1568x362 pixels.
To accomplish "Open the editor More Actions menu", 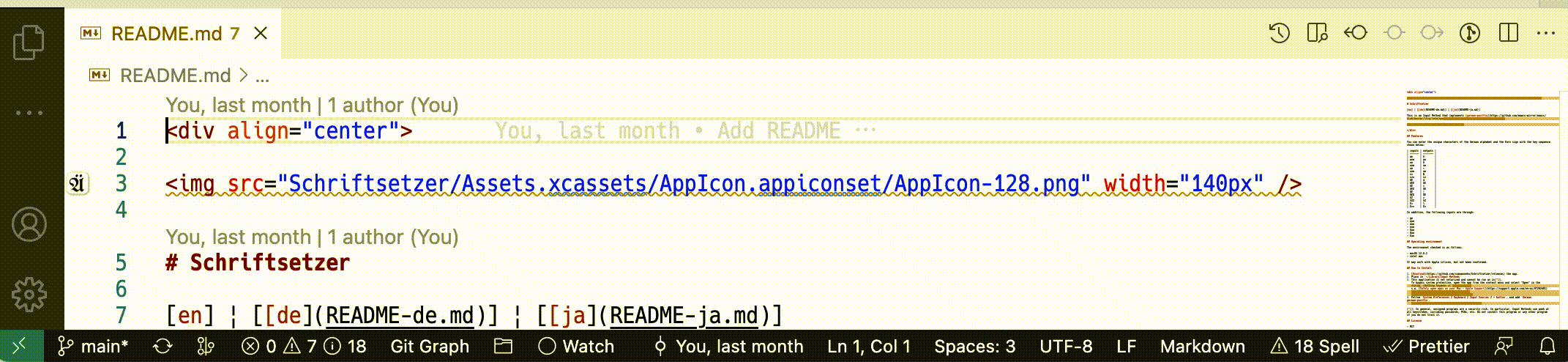I will [x=1546, y=33].
